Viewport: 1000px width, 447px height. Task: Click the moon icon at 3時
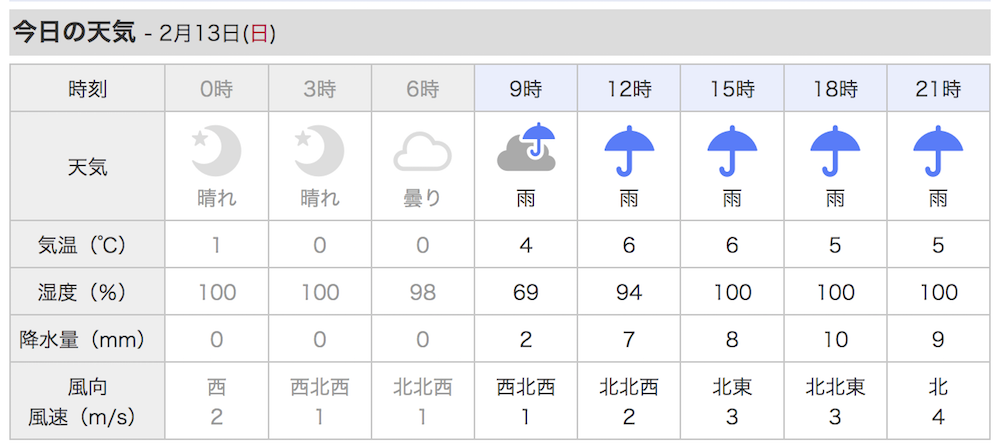[x=320, y=151]
